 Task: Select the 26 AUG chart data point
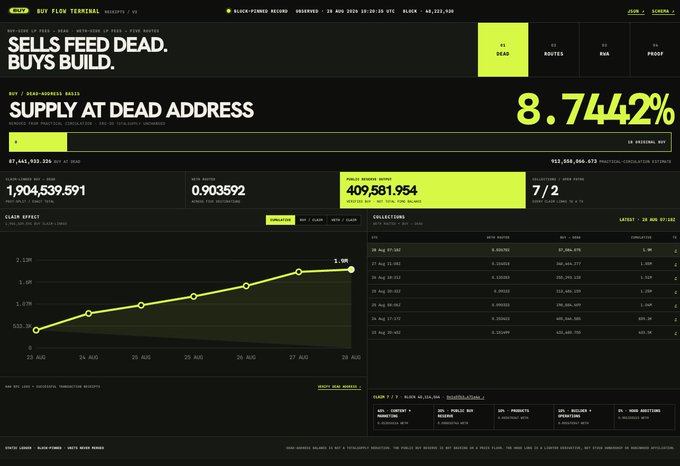coord(246,286)
